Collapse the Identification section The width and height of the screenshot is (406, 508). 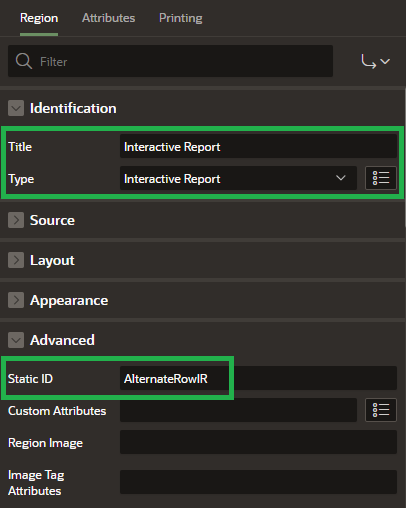click(x=16, y=108)
